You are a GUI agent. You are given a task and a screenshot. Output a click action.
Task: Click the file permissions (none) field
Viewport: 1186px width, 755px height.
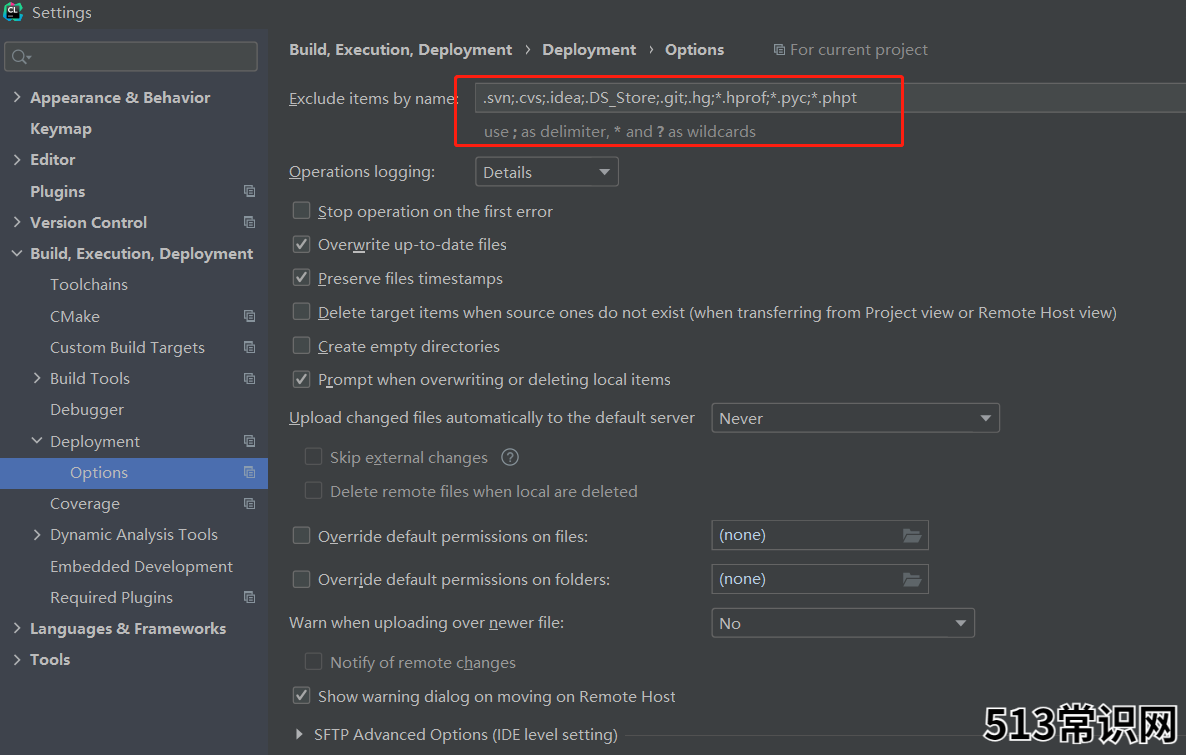(x=820, y=535)
